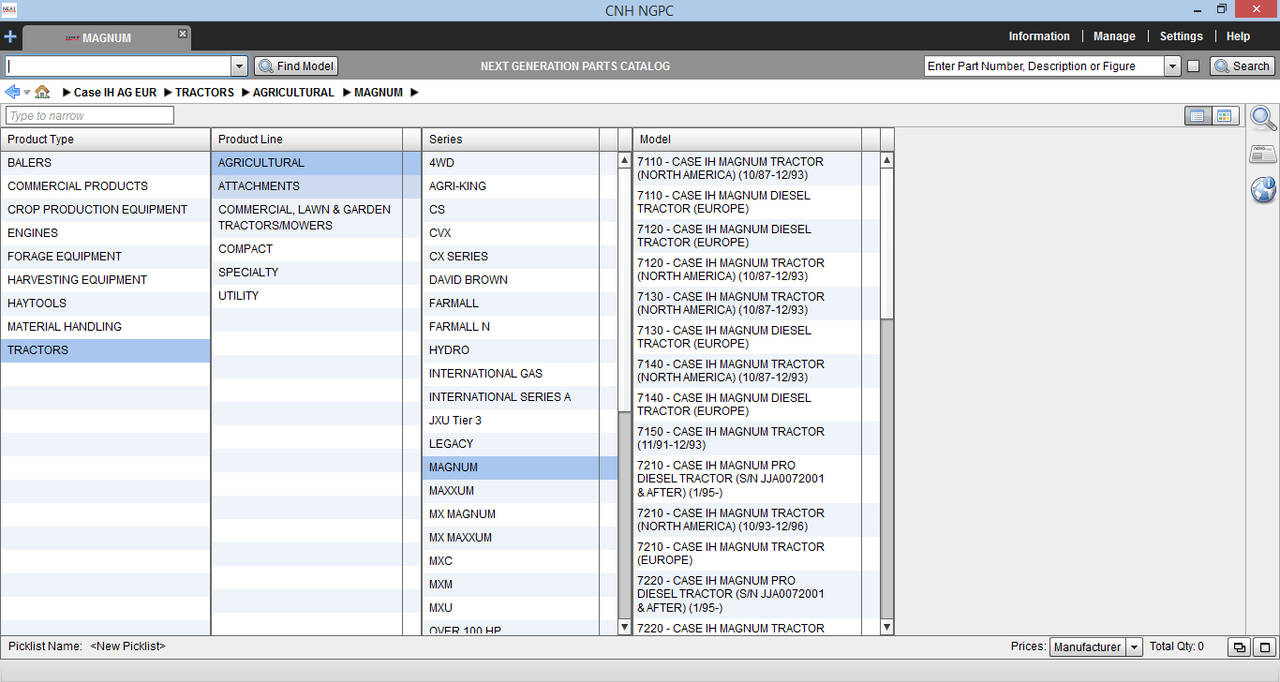The height and width of the screenshot is (682, 1280).
Task: Click the Find Model button
Action: coord(296,66)
